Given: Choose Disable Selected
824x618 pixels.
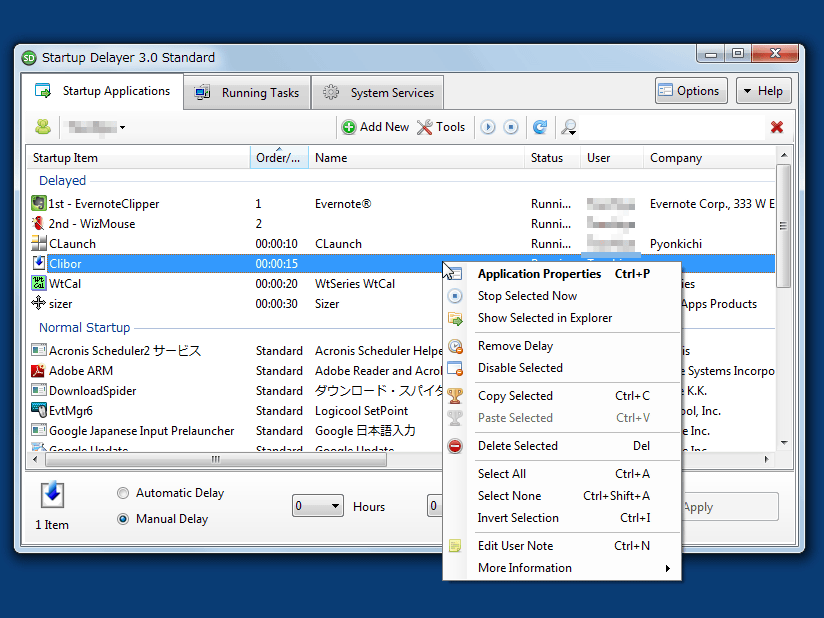Looking at the screenshot, I should point(563,368).
